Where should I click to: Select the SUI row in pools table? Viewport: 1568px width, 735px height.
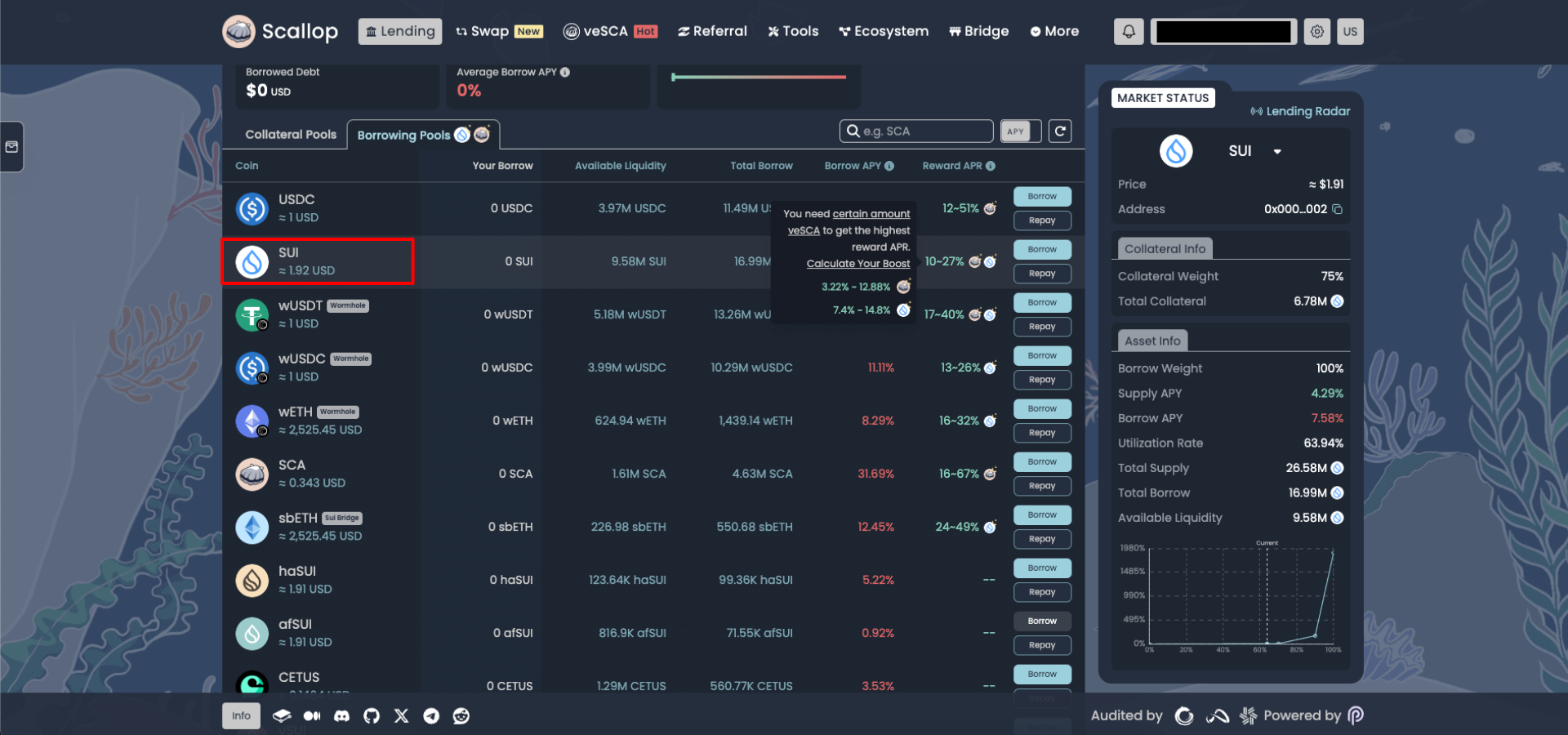click(x=653, y=262)
